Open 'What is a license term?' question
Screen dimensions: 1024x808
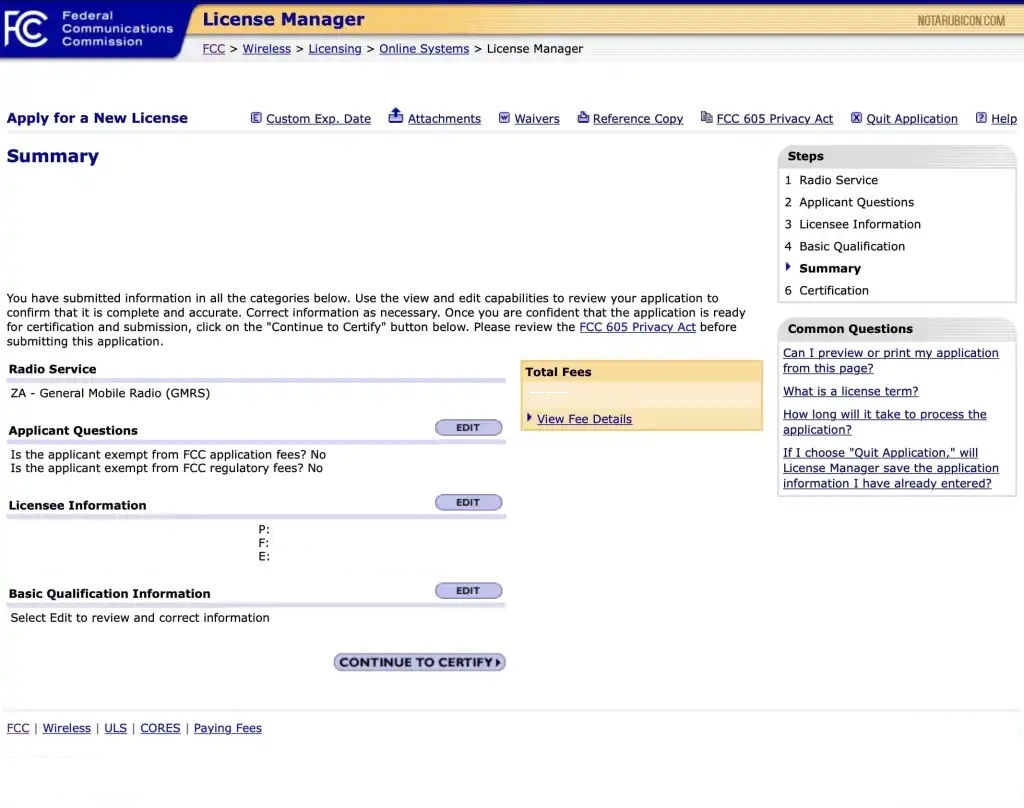[850, 391]
